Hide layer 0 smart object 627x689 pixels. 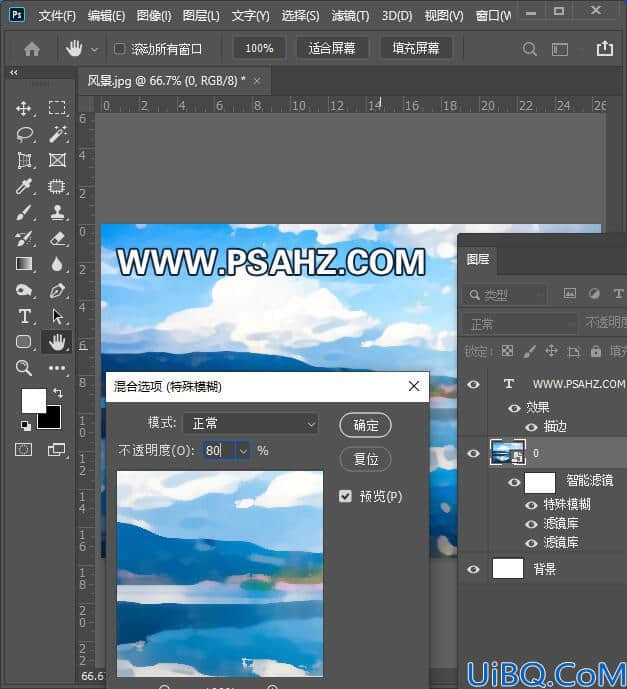tap(473, 453)
